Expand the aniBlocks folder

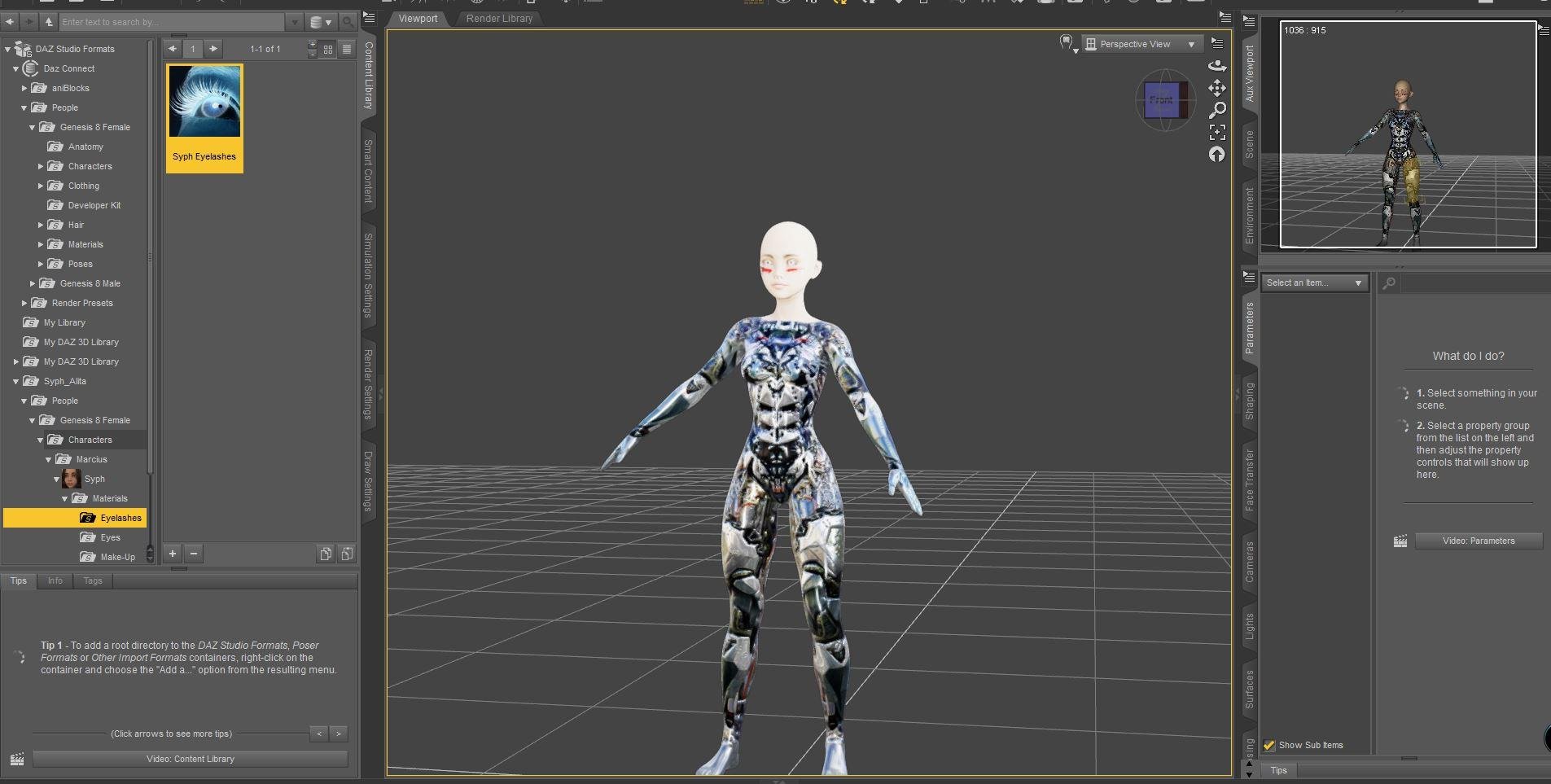24,88
